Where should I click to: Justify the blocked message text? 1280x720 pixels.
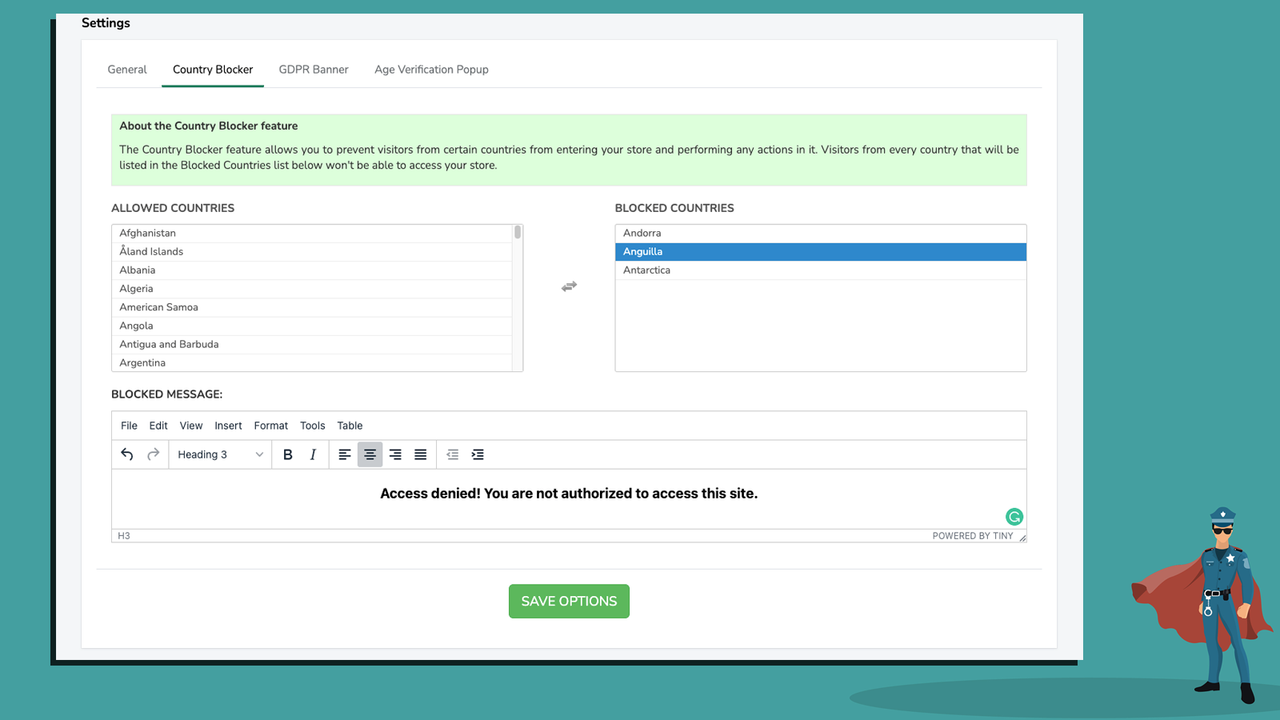(420, 454)
